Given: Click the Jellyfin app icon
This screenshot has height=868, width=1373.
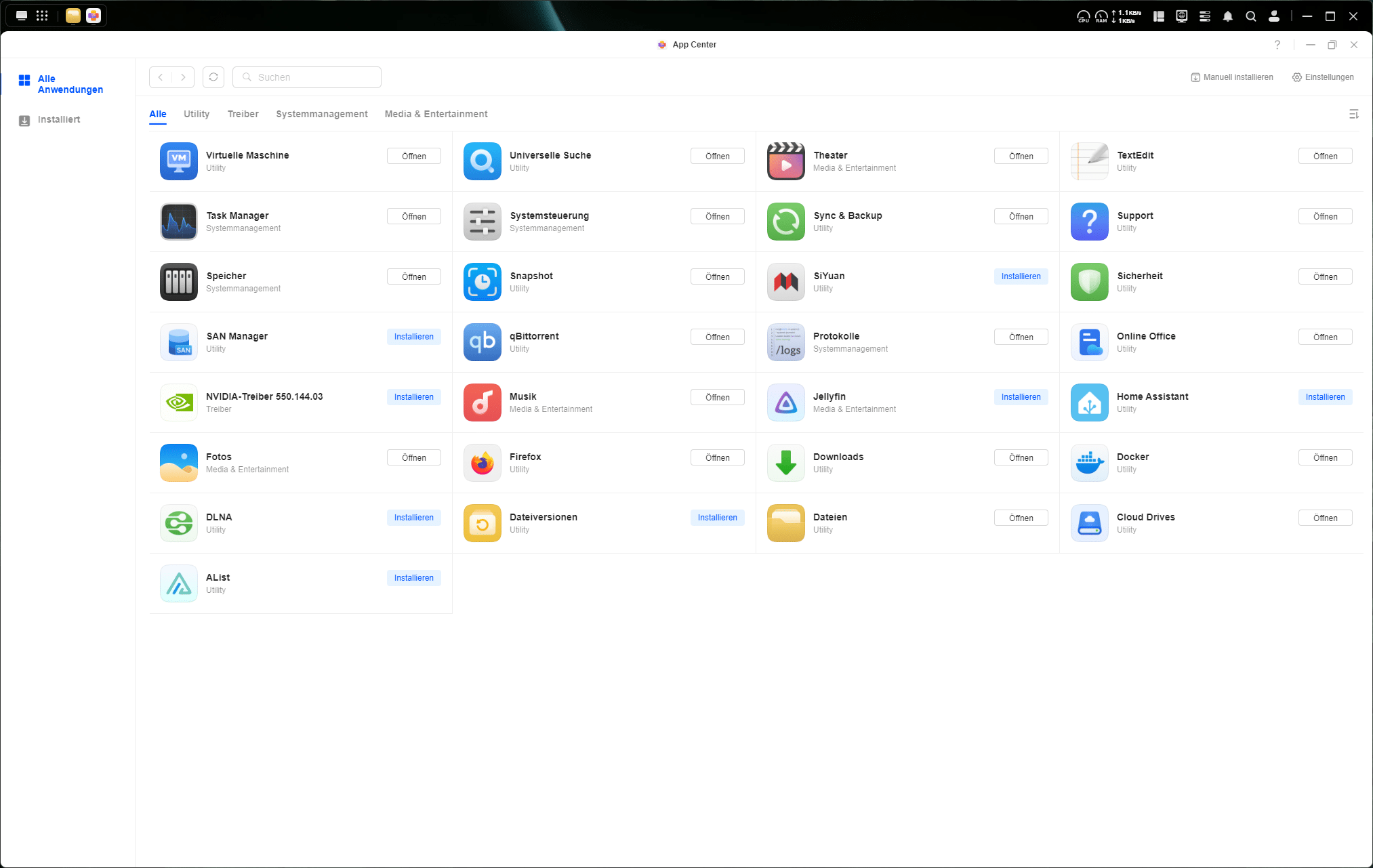Looking at the screenshot, I should point(785,402).
